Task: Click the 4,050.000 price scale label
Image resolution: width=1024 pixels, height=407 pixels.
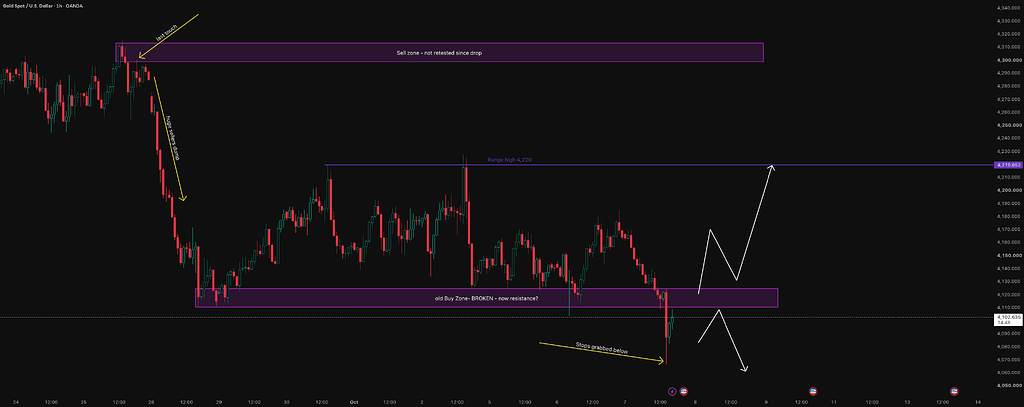Action: [1008, 385]
